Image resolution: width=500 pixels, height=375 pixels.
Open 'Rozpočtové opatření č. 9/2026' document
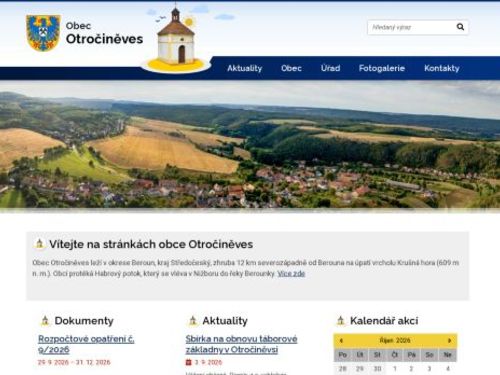(x=86, y=344)
